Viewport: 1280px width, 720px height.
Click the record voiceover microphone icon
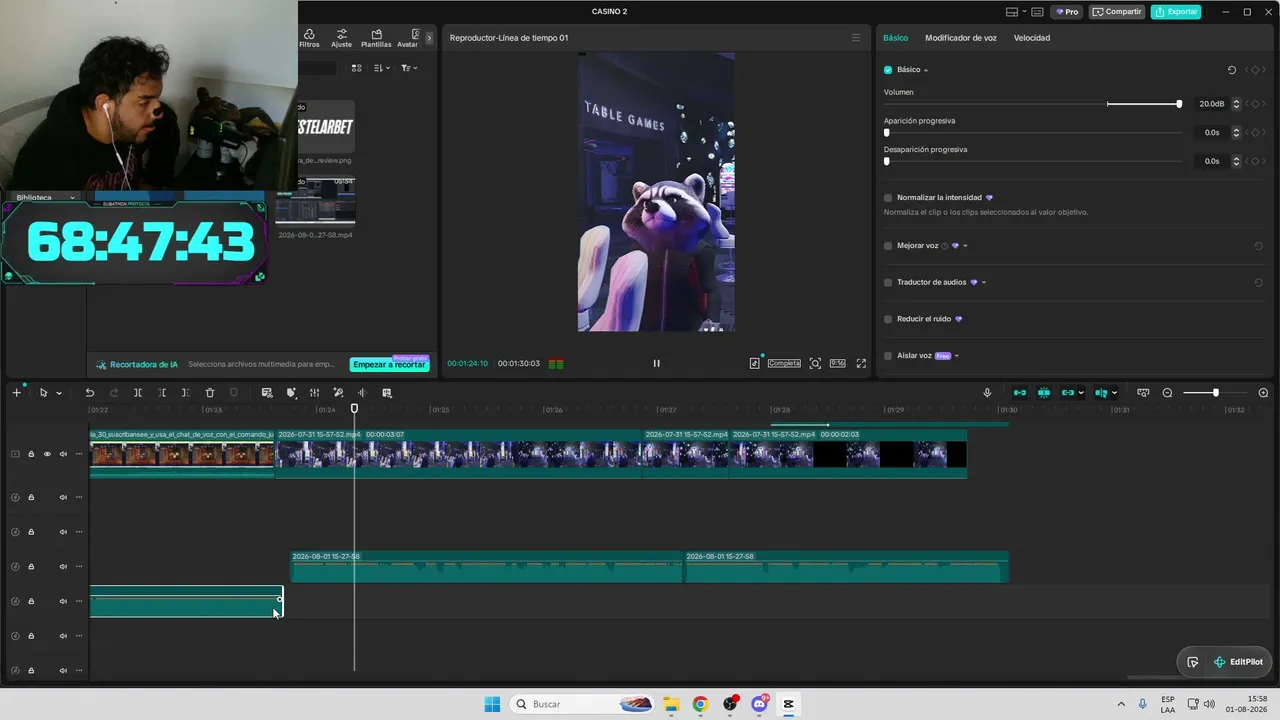click(x=987, y=393)
